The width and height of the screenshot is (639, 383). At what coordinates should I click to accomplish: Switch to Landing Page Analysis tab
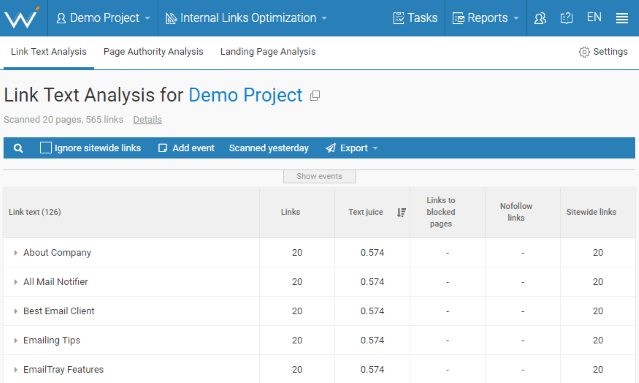pos(268,52)
